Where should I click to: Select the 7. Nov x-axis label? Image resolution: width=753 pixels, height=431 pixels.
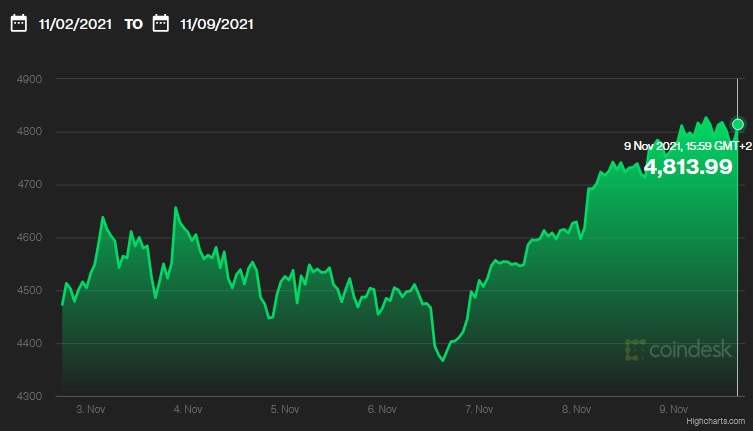pyautogui.click(x=479, y=409)
